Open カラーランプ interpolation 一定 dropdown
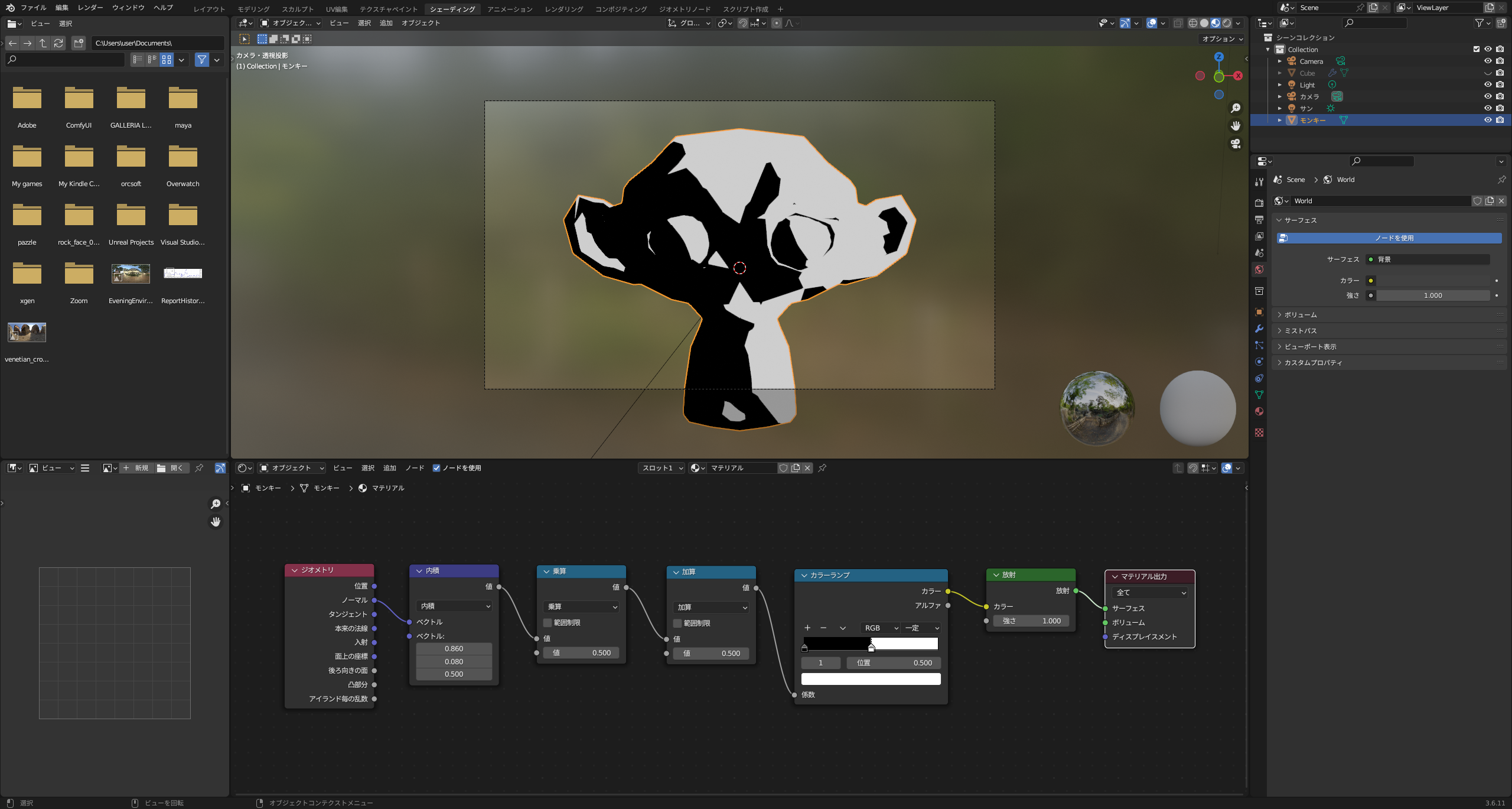This screenshot has height=809, width=1512. pos(921,628)
